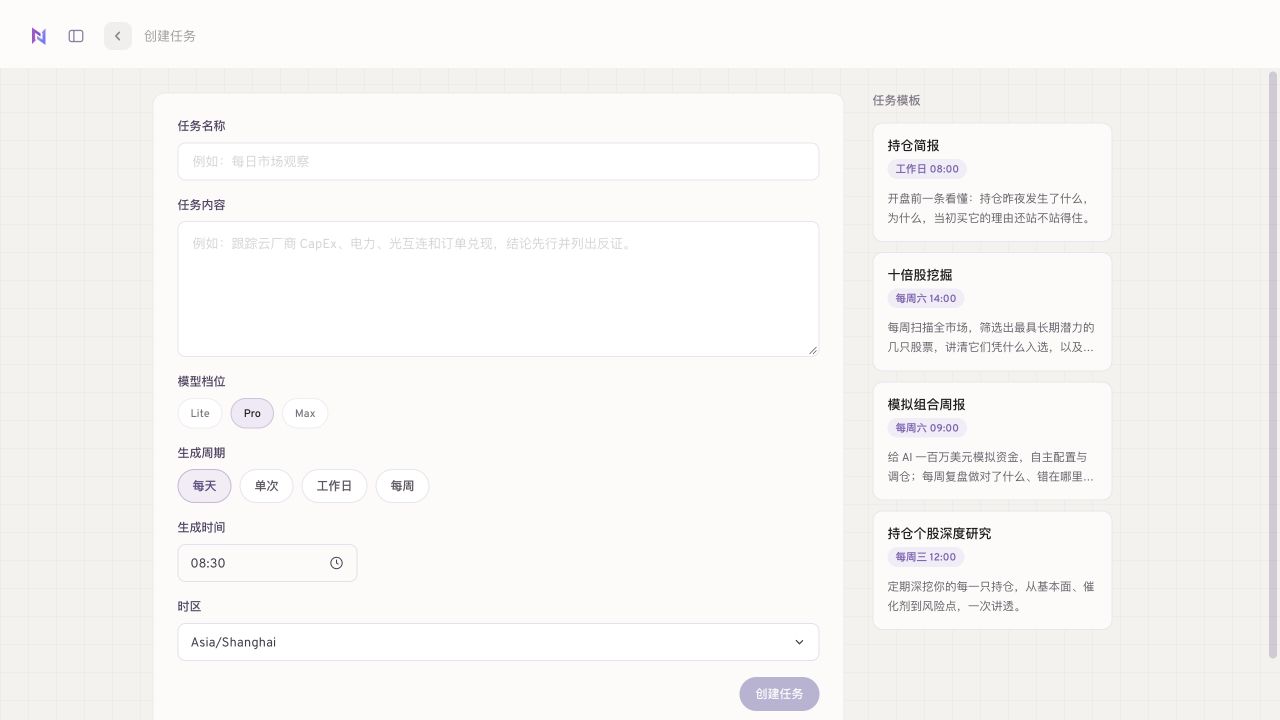
Task: Click the textarea resize handle corner
Action: pos(813,350)
